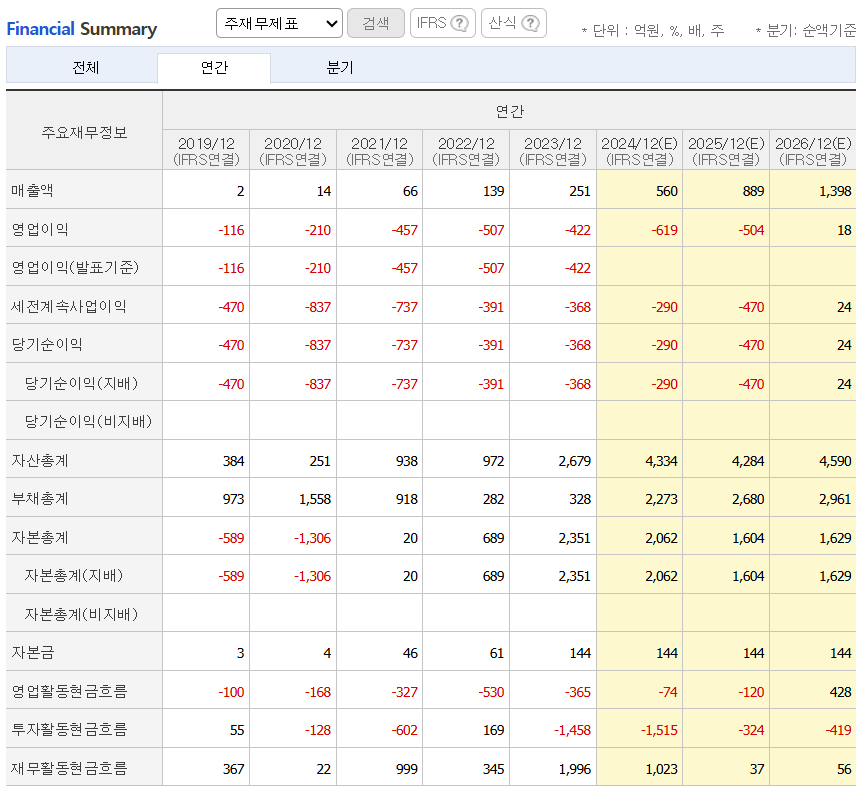Click the 부채총계 value 2,961
The image size is (867, 786).
[x=835, y=499]
